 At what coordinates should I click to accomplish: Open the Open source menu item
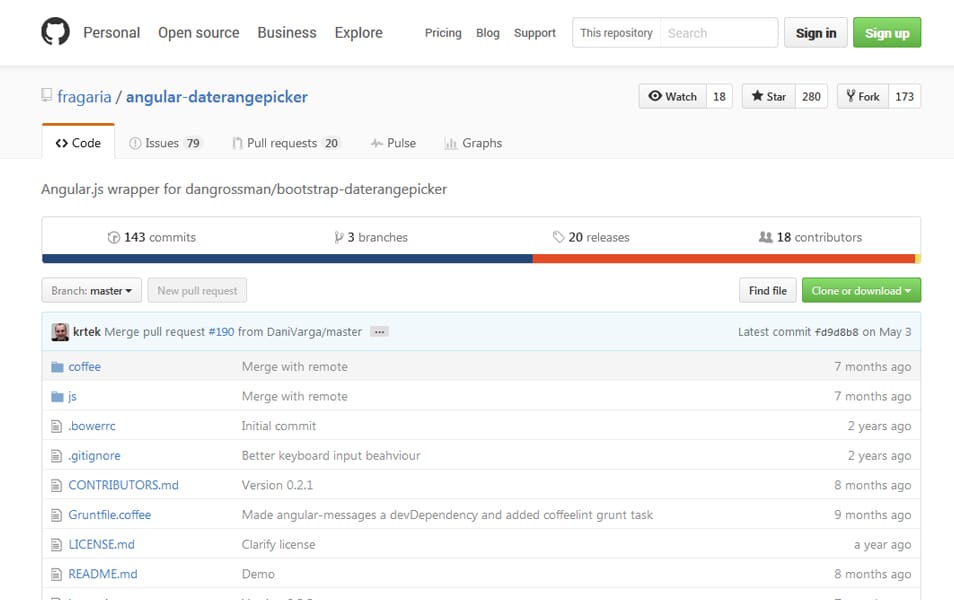198,32
